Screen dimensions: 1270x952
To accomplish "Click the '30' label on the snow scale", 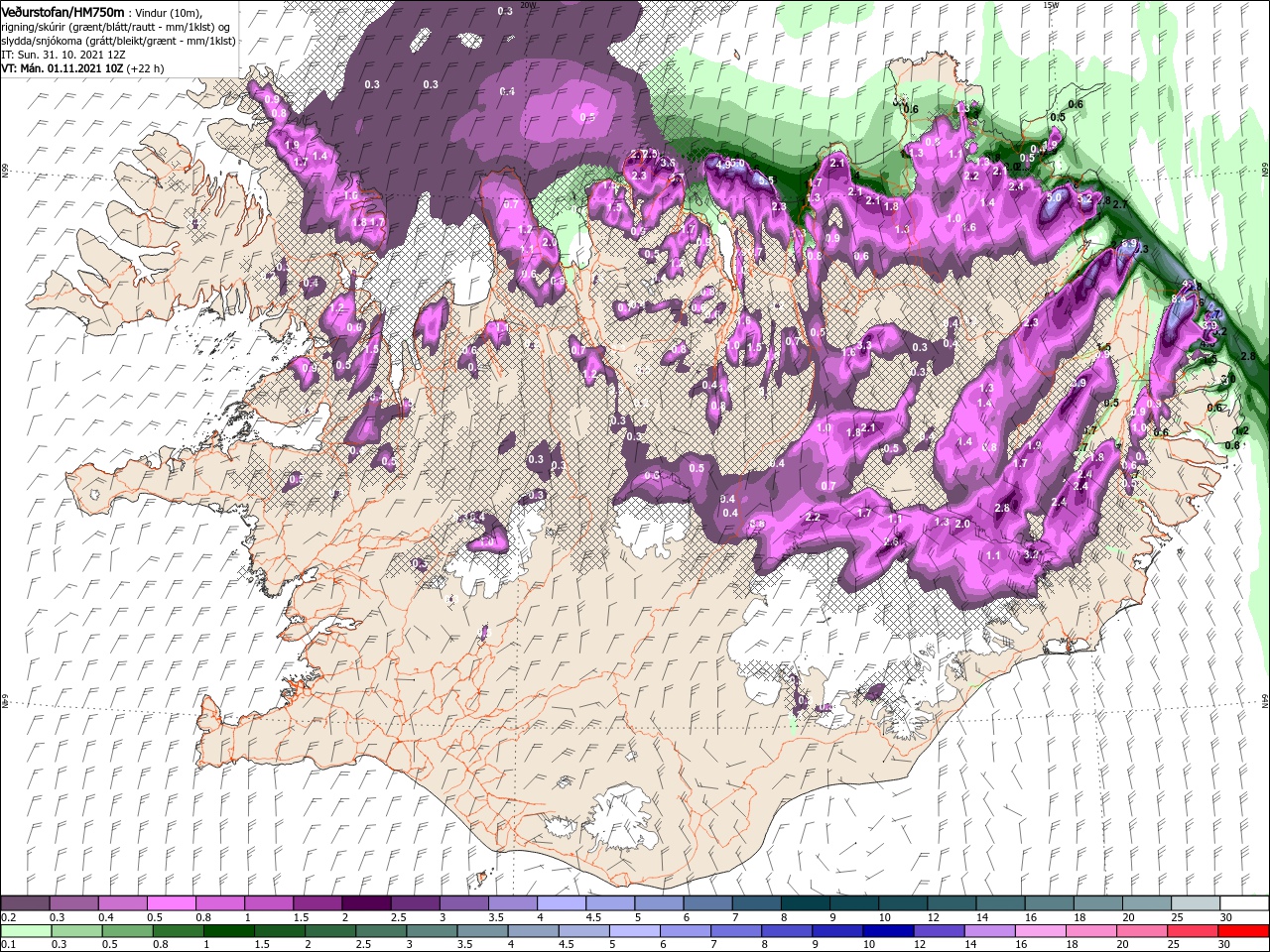I will (1226, 917).
